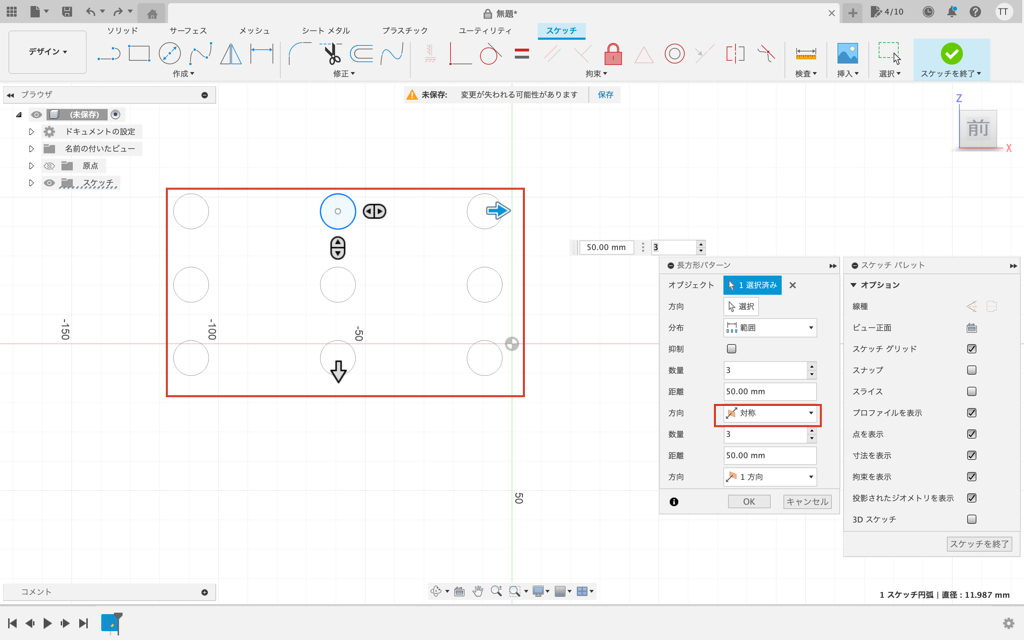1024x640 pixels.
Task: Switch to the メッシュ tab
Action: tap(254, 31)
